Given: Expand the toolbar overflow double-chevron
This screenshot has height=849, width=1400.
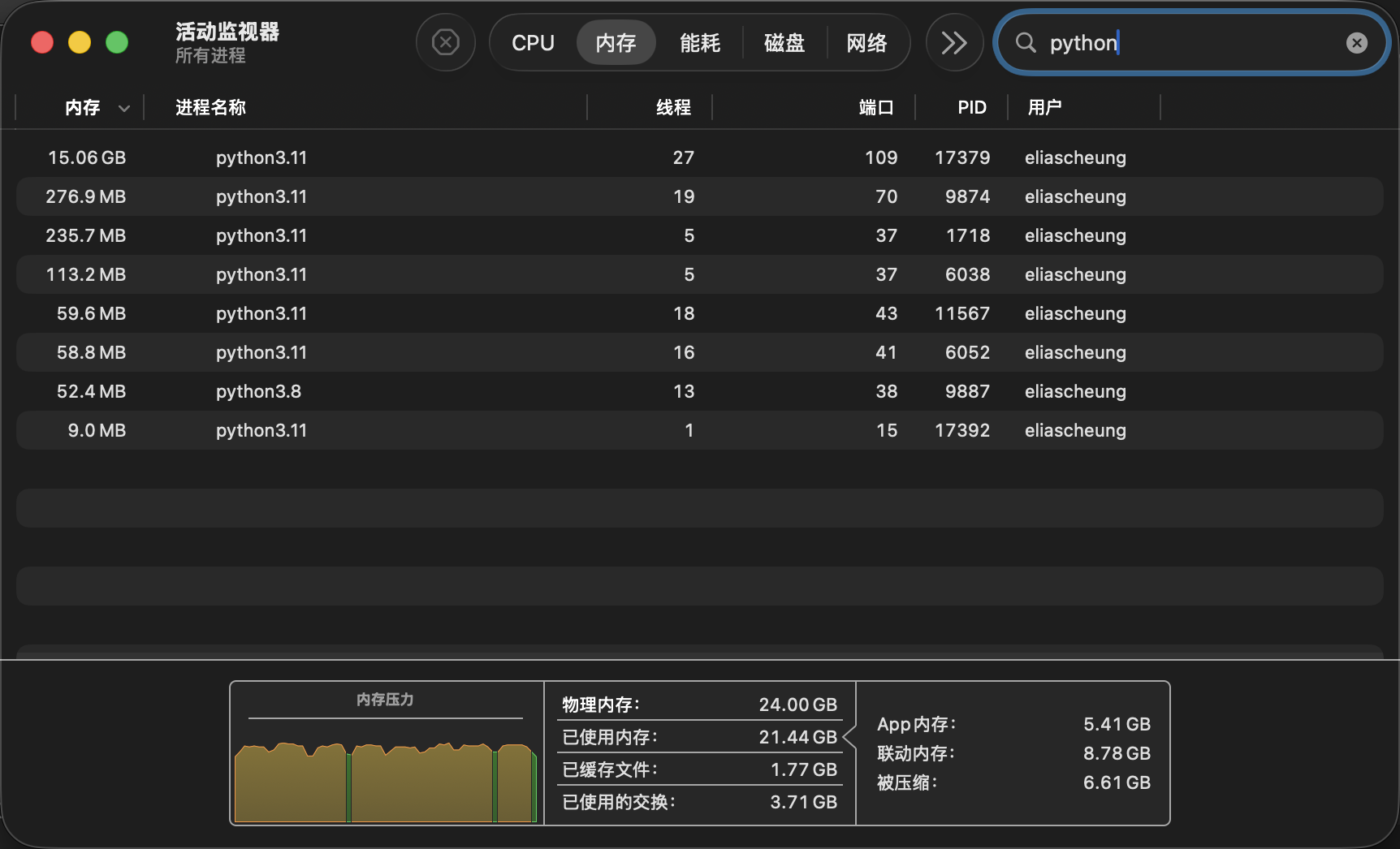Looking at the screenshot, I should pos(953,42).
